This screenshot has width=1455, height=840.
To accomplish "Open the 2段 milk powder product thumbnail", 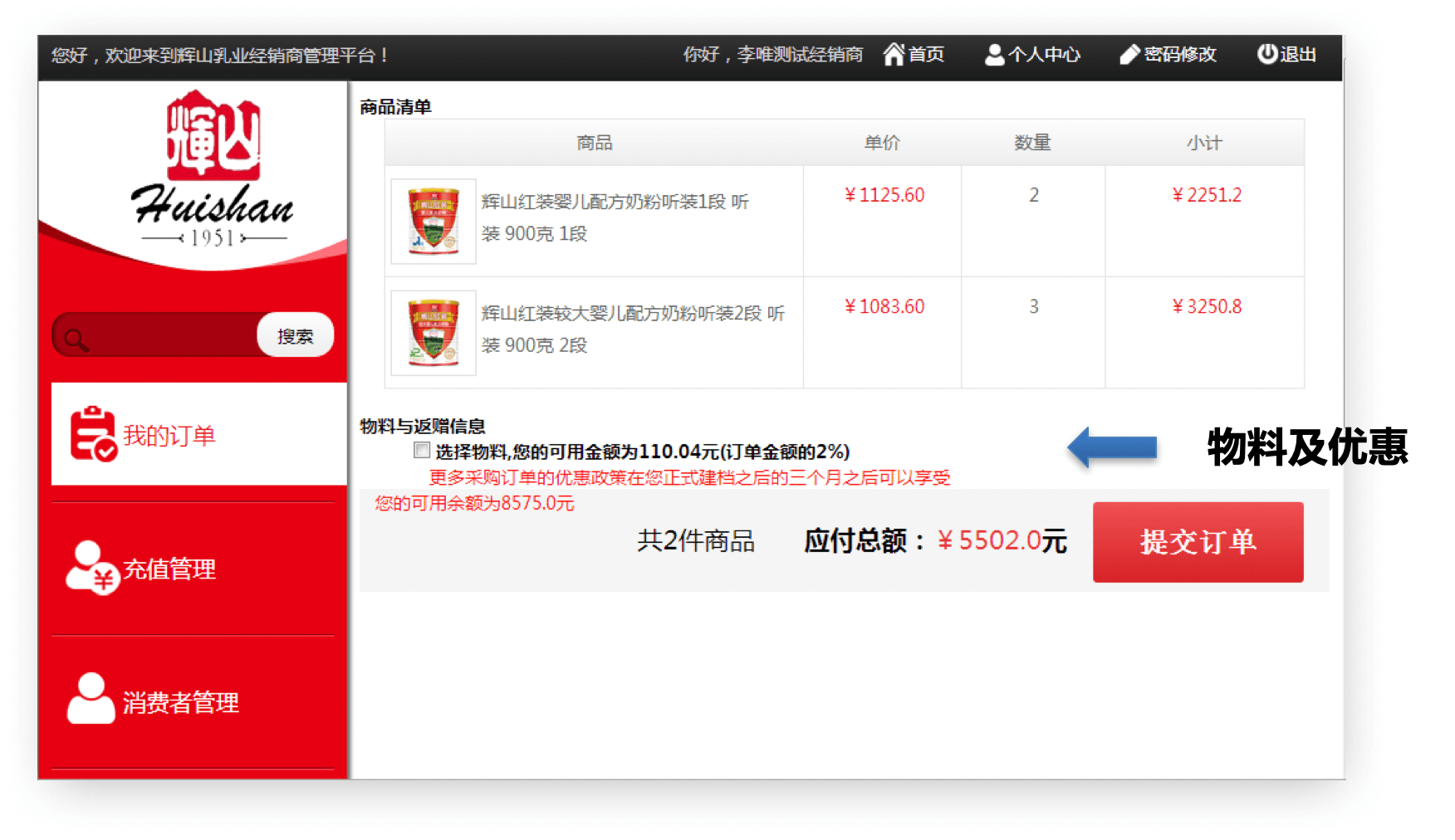I will 434,333.
